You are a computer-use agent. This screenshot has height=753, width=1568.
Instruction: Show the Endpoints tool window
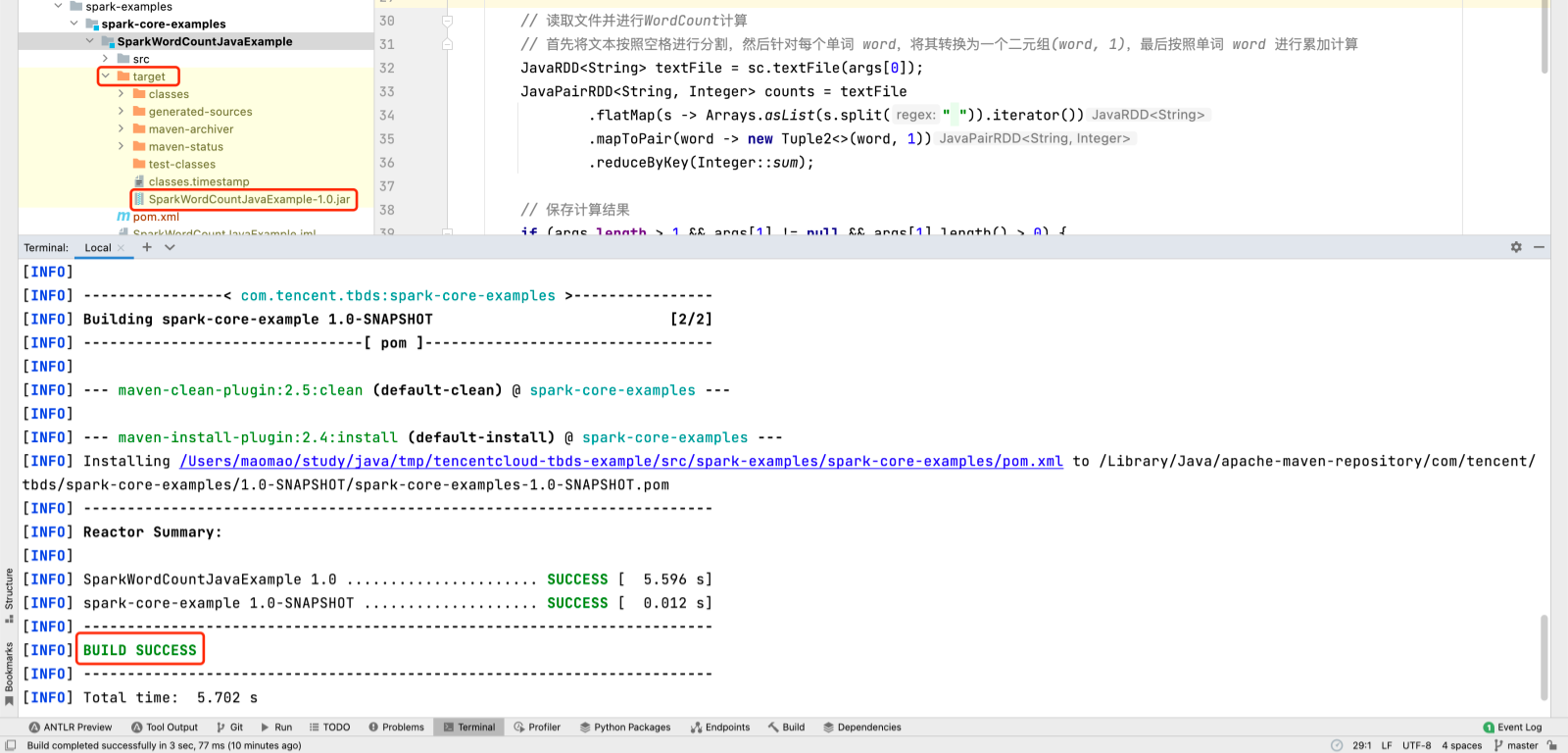tap(720, 728)
